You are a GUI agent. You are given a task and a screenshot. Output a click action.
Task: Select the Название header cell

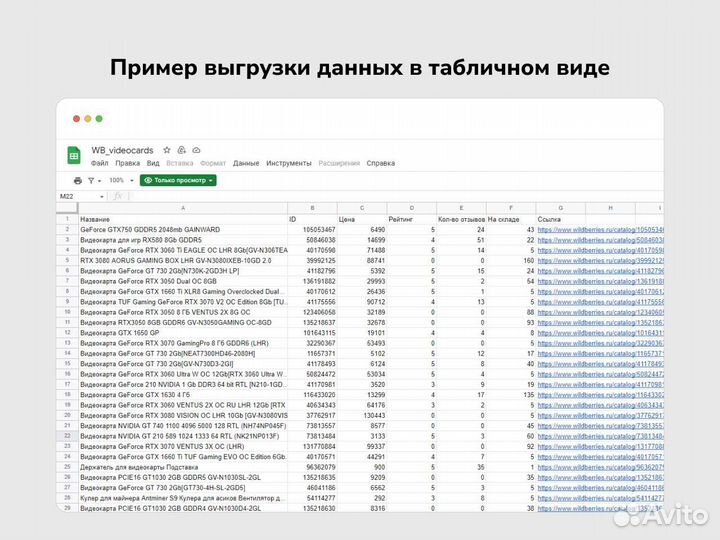click(183, 219)
